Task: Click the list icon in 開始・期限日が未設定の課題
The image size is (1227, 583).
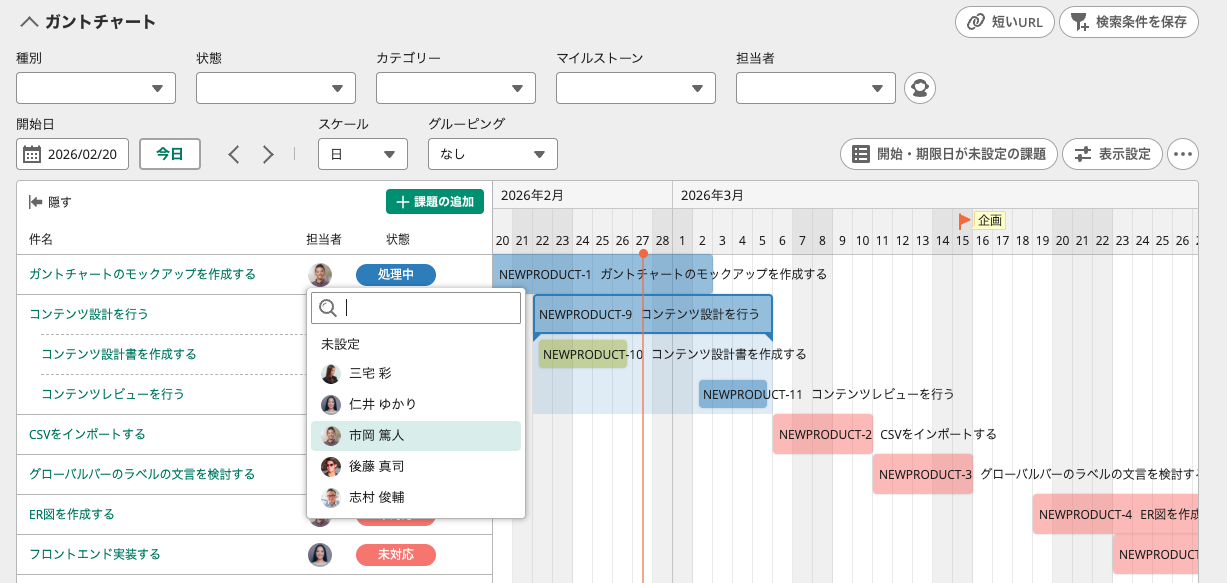Action: coord(860,154)
